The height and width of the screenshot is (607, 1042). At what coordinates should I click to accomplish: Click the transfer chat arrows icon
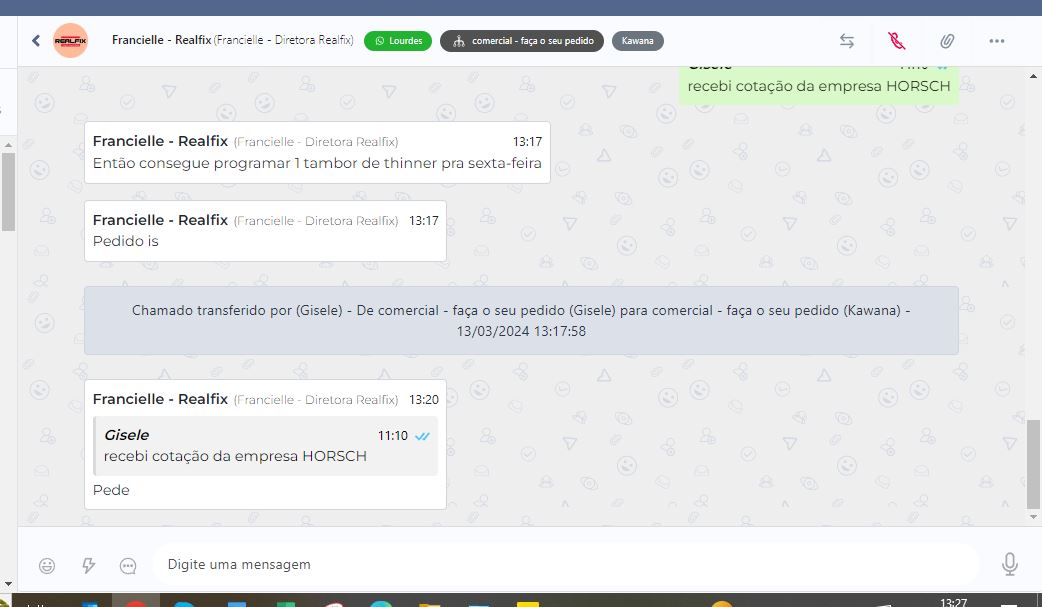(846, 41)
